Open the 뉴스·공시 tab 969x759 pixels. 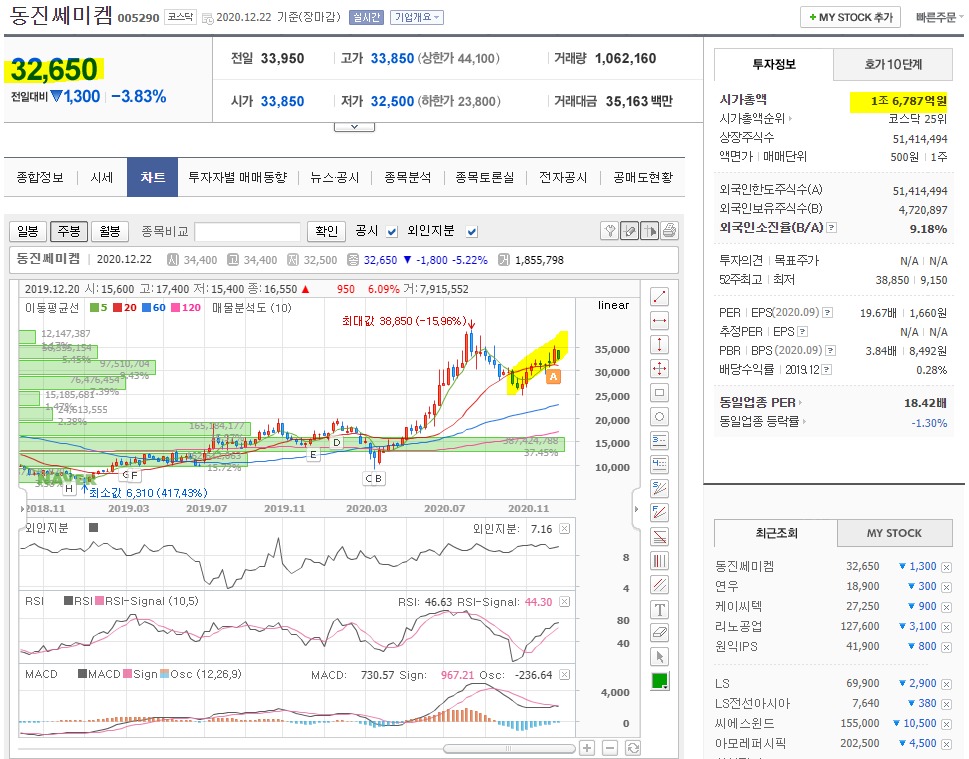point(334,177)
